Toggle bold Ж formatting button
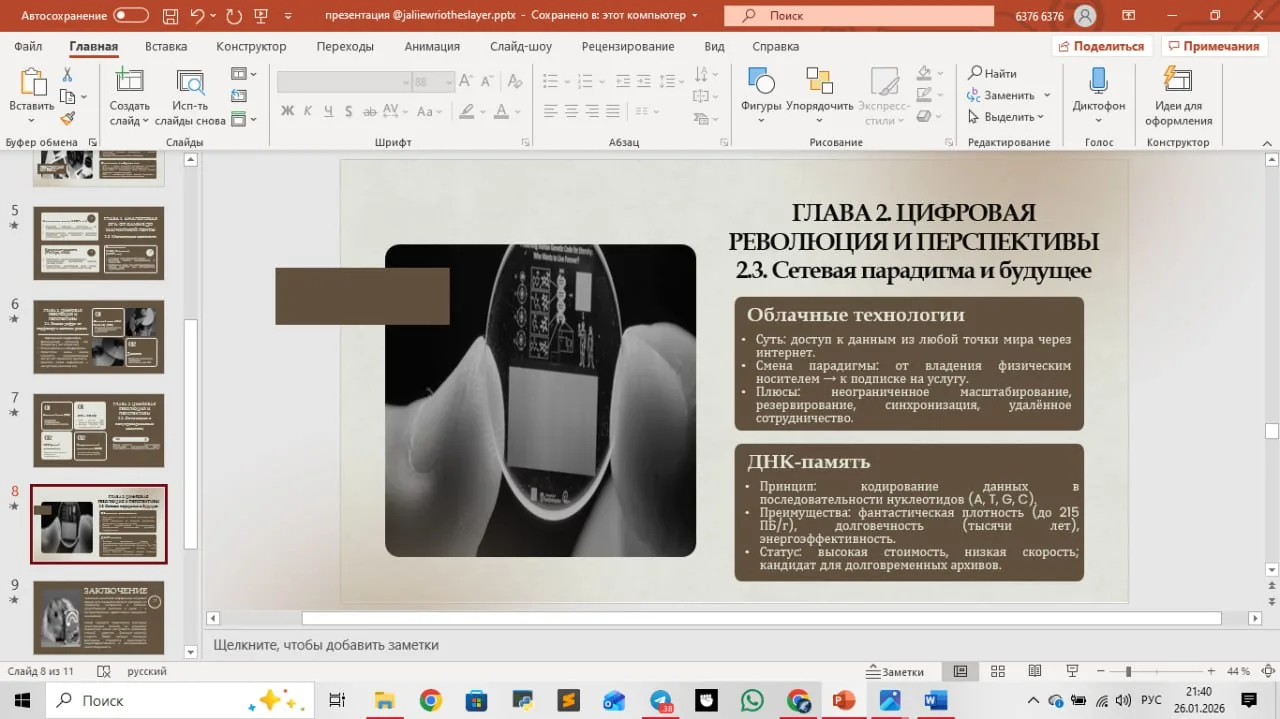This screenshot has width=1280, height=719. [x=288, y=111]
